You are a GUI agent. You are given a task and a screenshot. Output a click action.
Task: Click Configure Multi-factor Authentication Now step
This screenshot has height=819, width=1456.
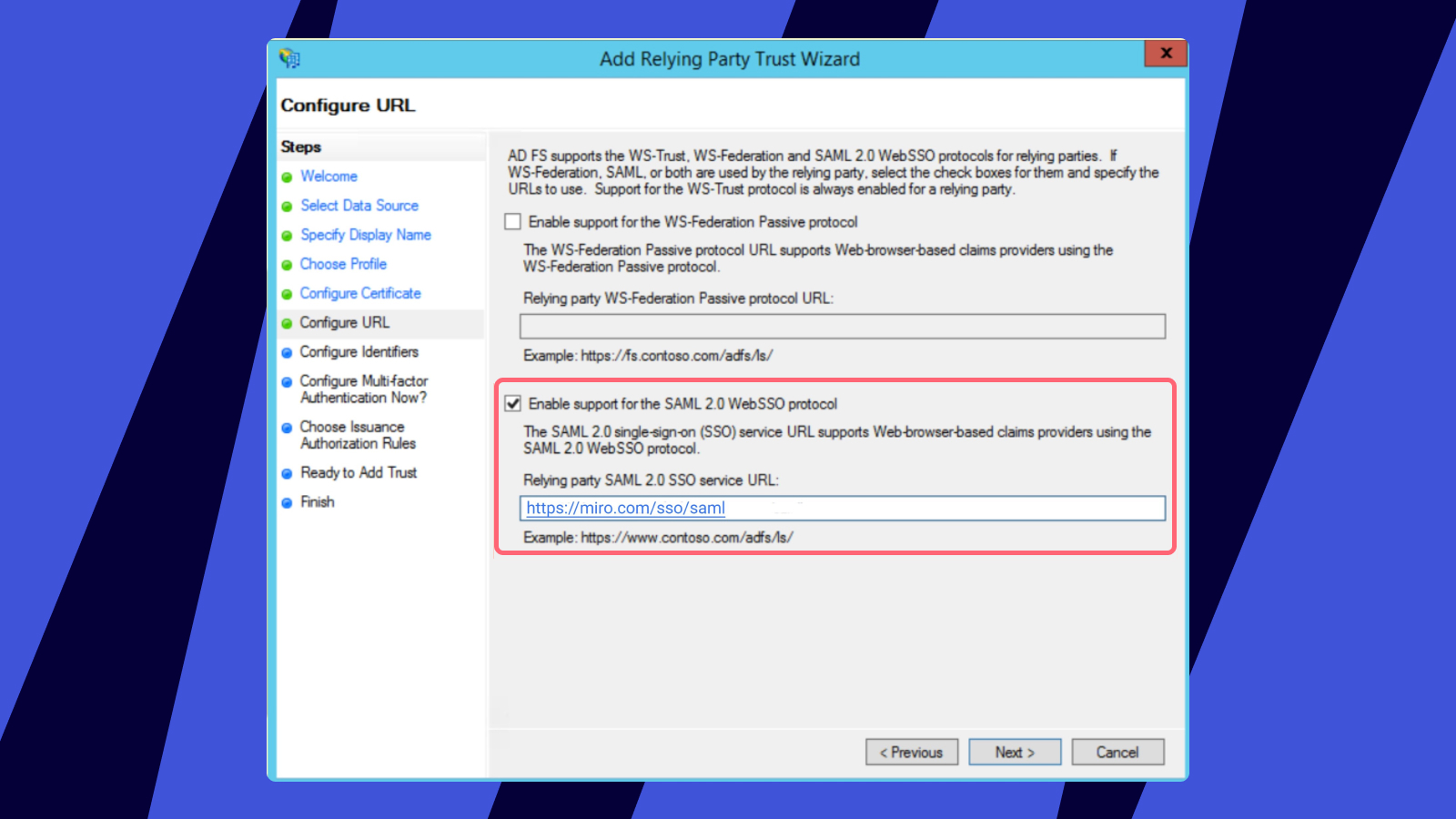click(364, 389)
